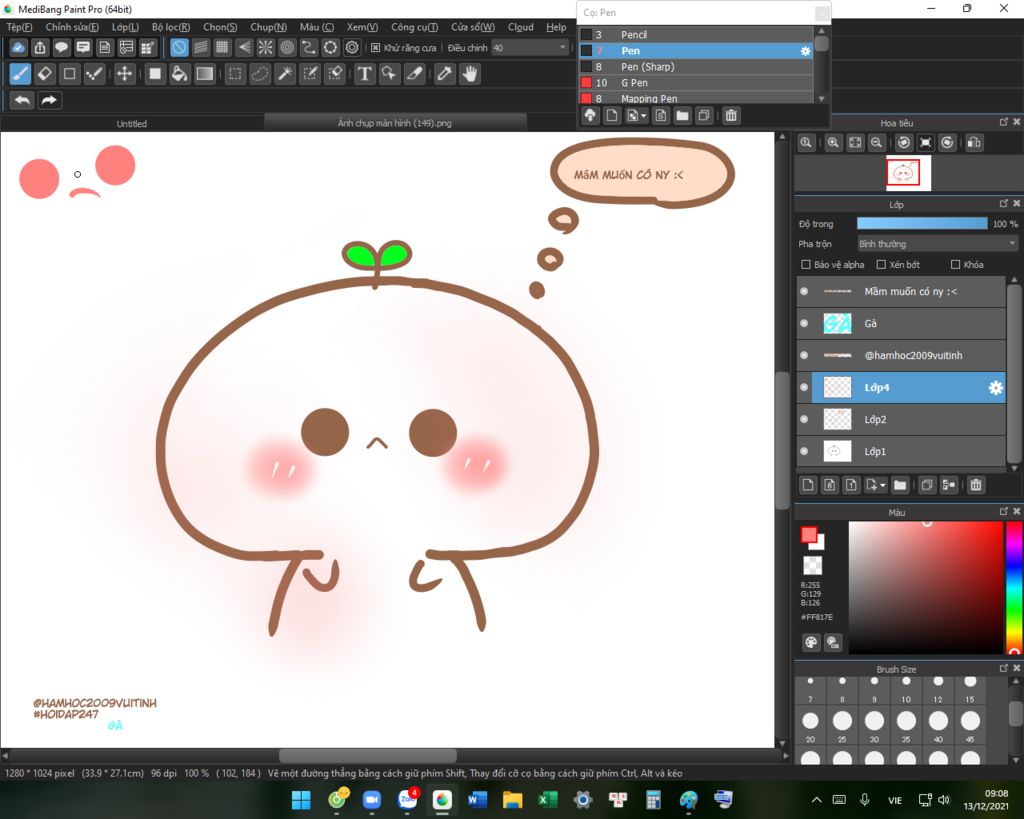1024x819 pixels.
Task: Click the navigator preview thumbnail
Action: coord(908,172)
